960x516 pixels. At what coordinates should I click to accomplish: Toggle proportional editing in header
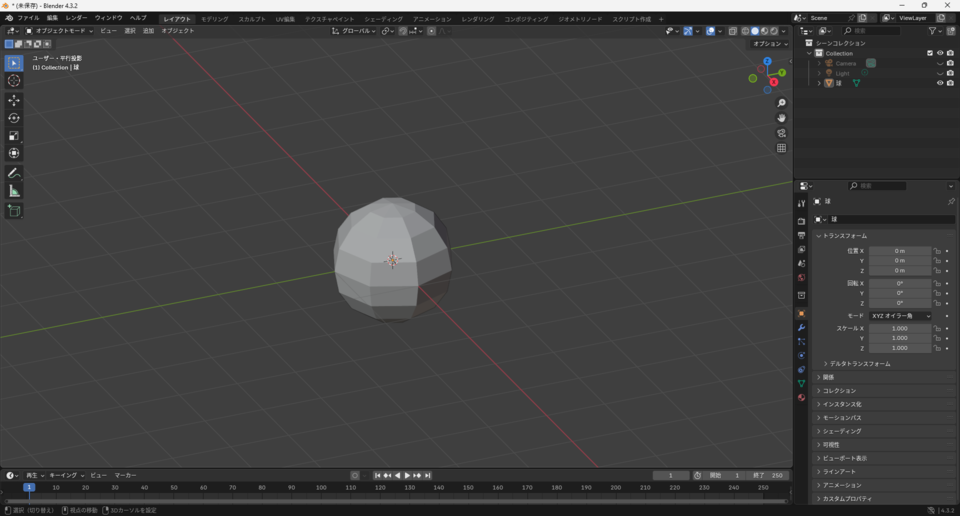pyautogui.click(x=432, y=31)
